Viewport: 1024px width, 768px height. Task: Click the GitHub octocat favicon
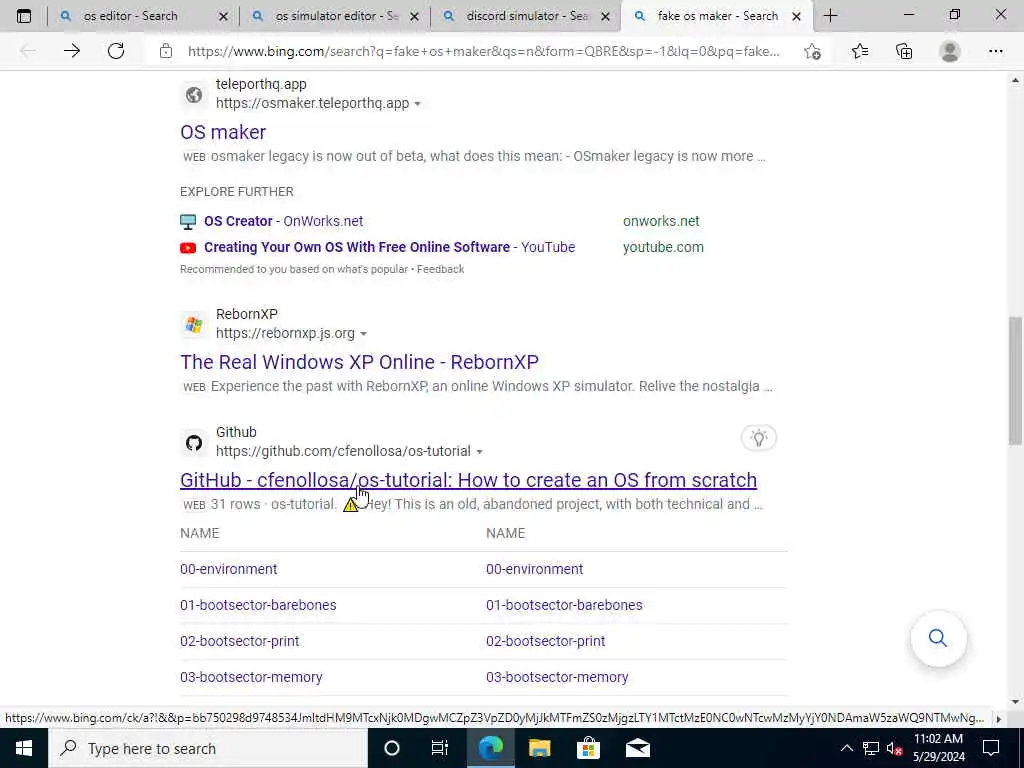point(194,443)
